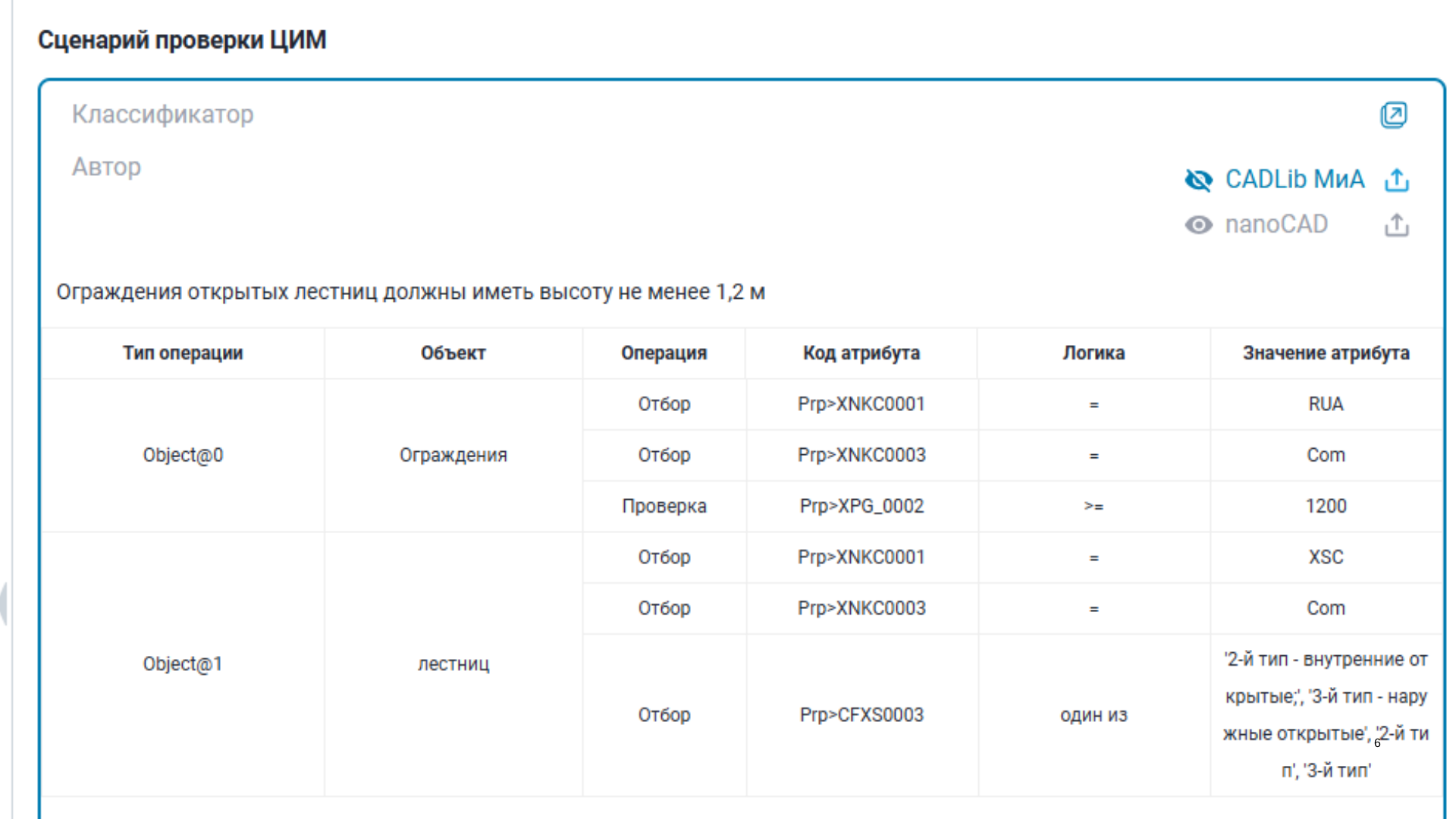
Task: Click the Prp>XPG_0002 attribute code
Action: 861,507
